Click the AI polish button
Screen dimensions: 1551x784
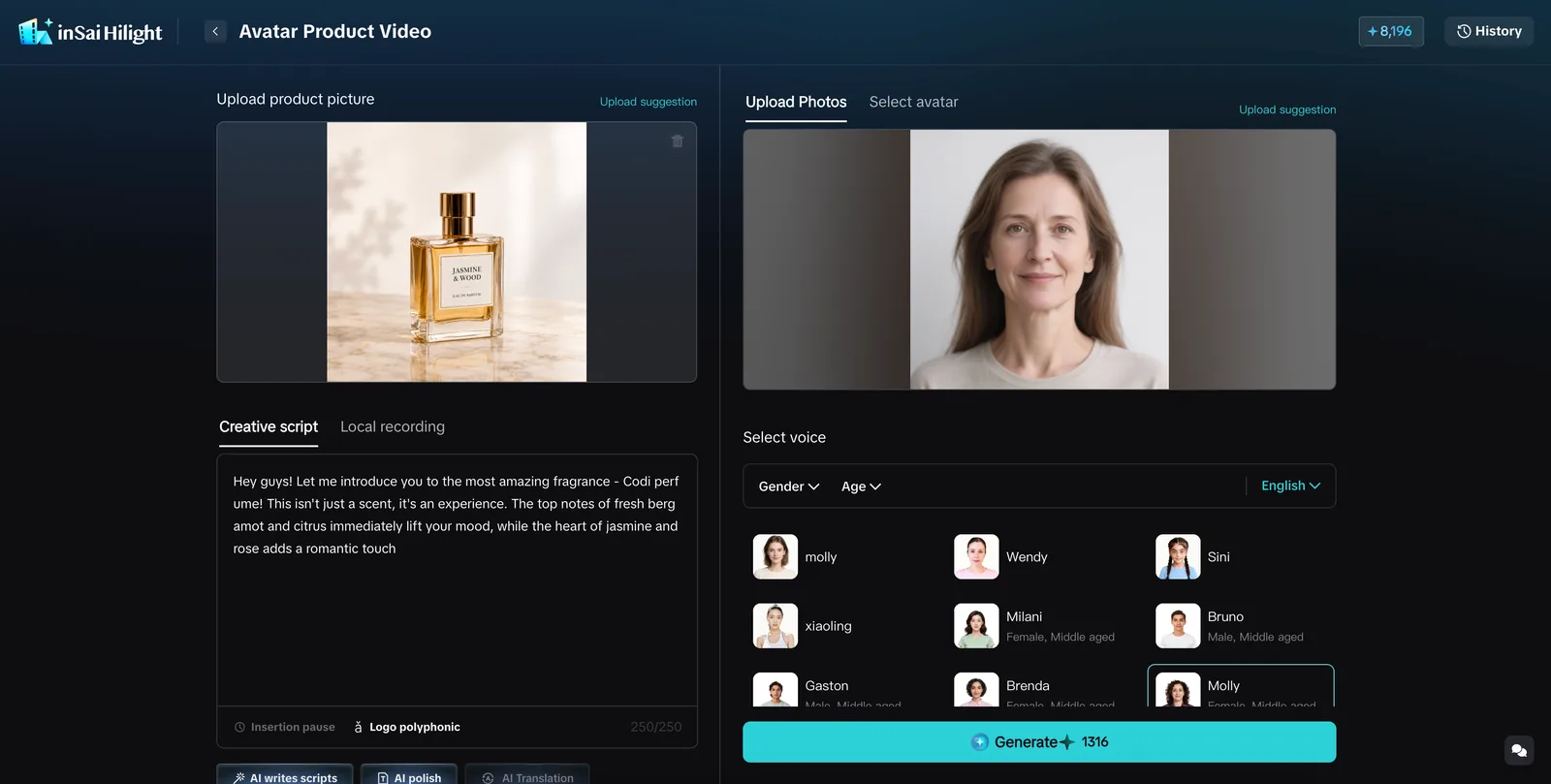click(409, 776)
